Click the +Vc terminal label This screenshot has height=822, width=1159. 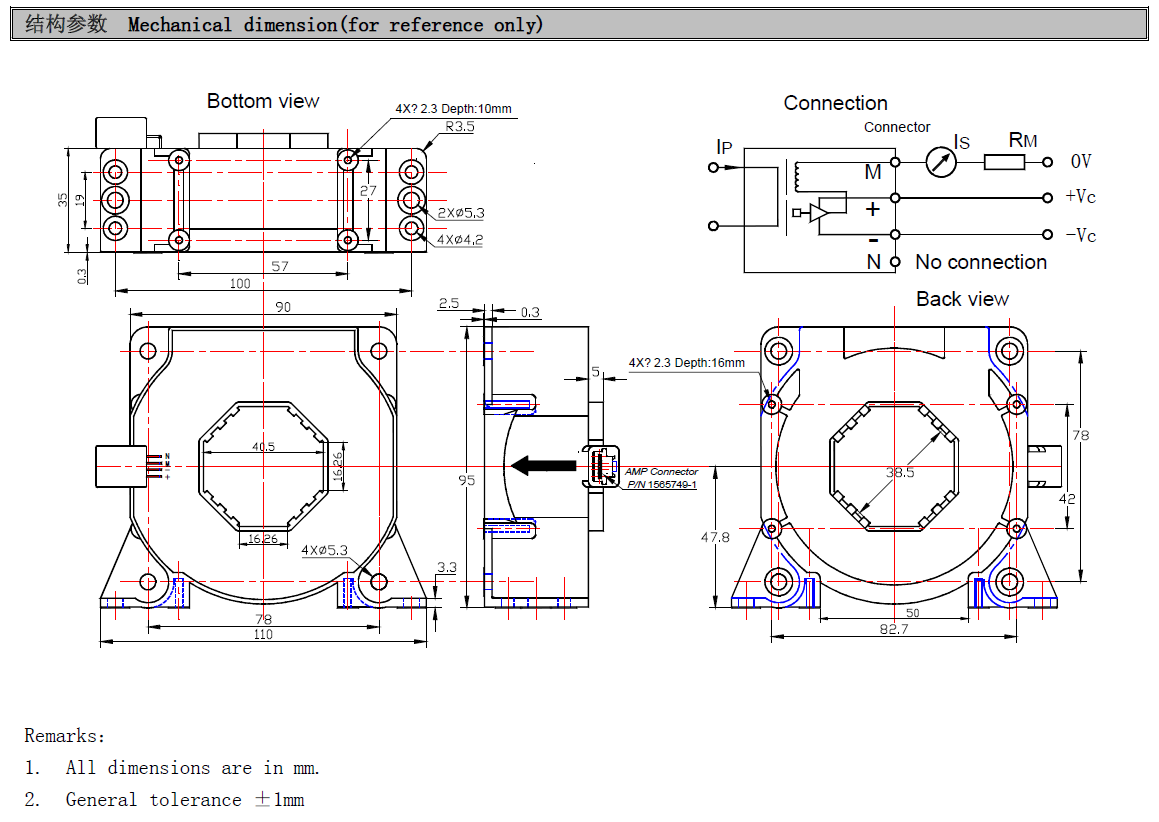(1080, 196)
